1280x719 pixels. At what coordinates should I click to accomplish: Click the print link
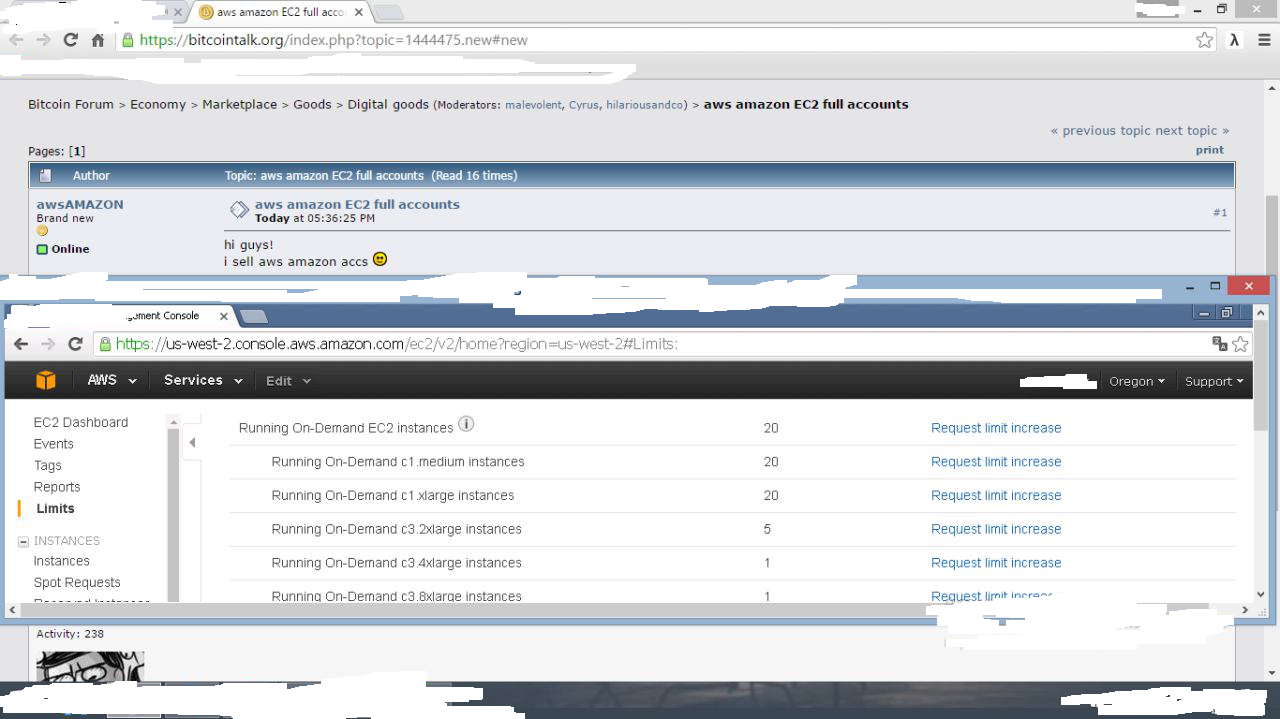click(1210, 150)
